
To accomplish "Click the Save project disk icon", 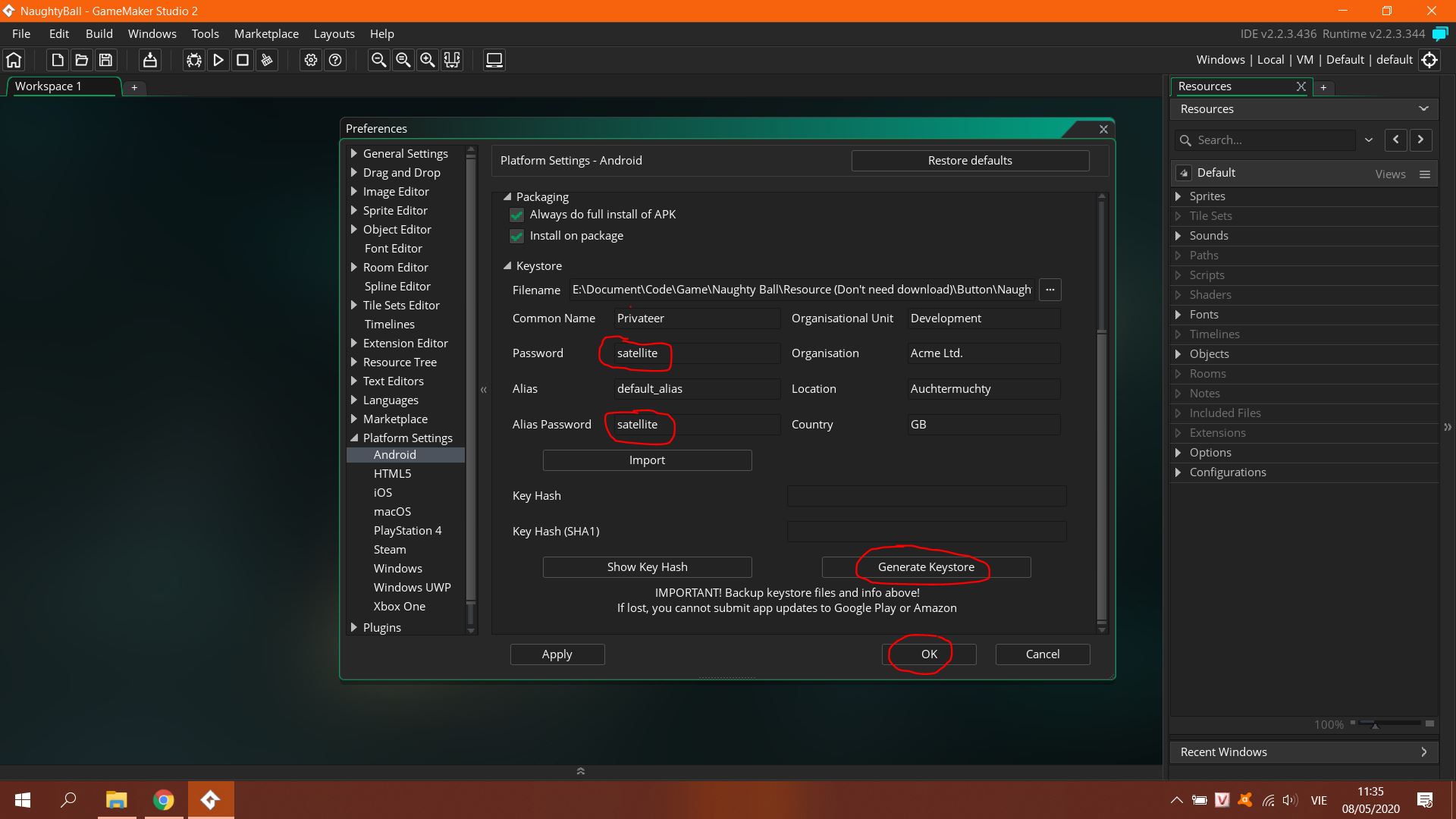I will (106, 60).
